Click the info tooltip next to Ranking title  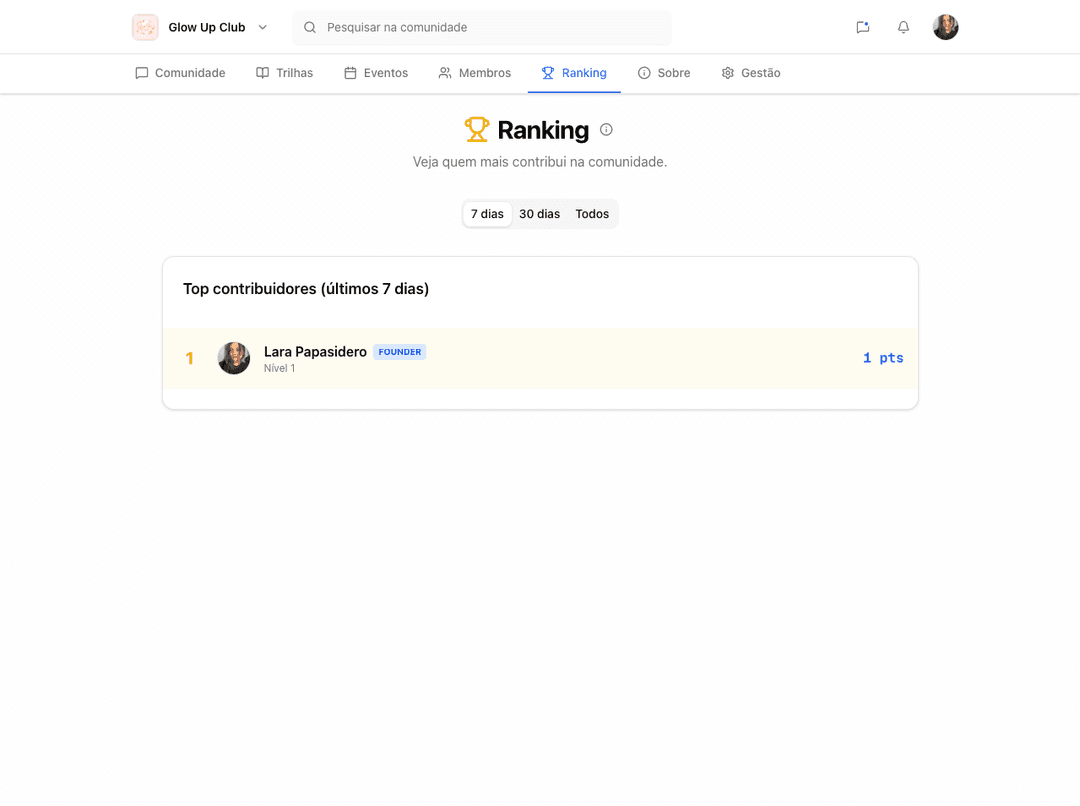pos(606,129)
